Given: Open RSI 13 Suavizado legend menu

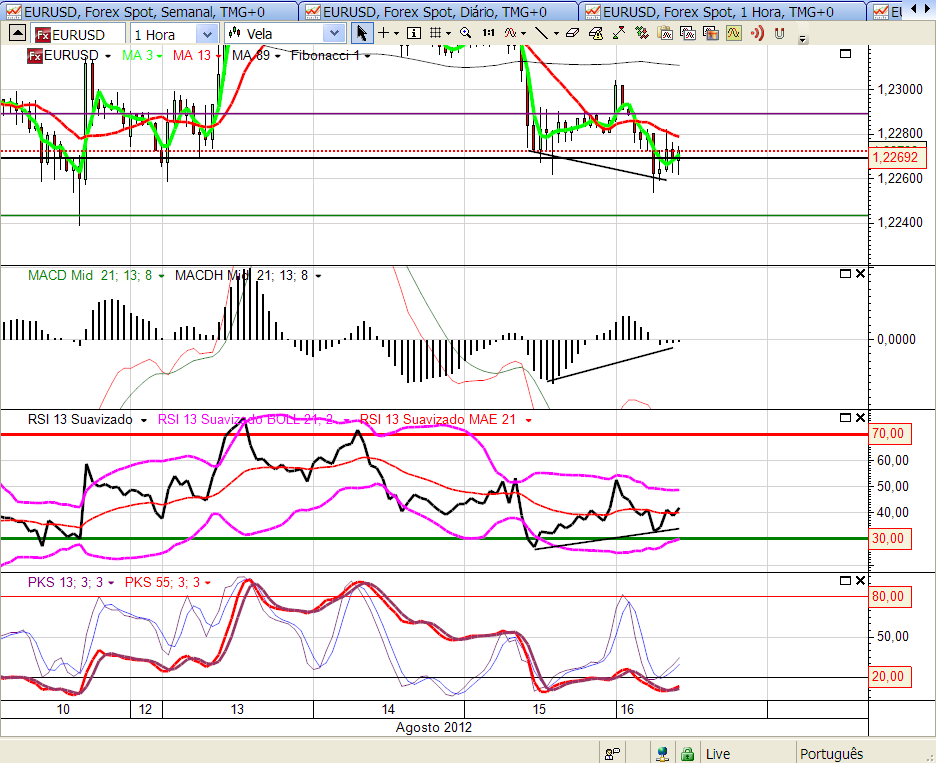Looking at the screenshot, I should [x=143, y=421].
